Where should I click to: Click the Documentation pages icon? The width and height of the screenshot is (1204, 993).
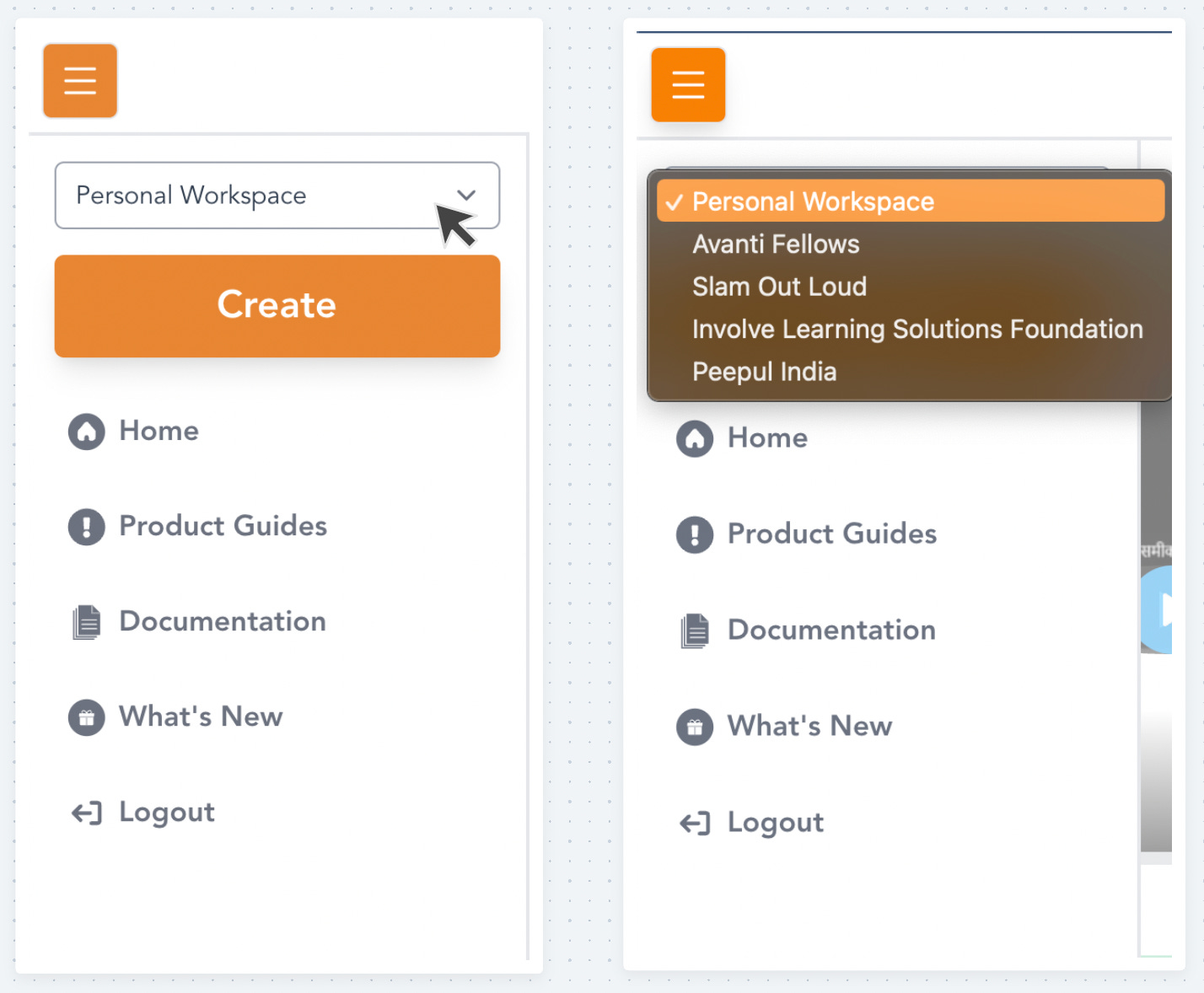point(87,621)
